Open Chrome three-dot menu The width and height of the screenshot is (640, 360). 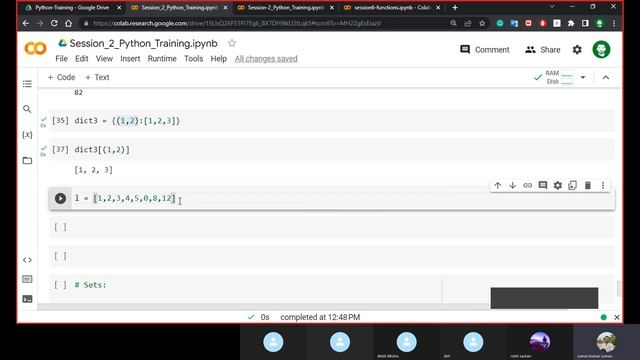[614, 23]
